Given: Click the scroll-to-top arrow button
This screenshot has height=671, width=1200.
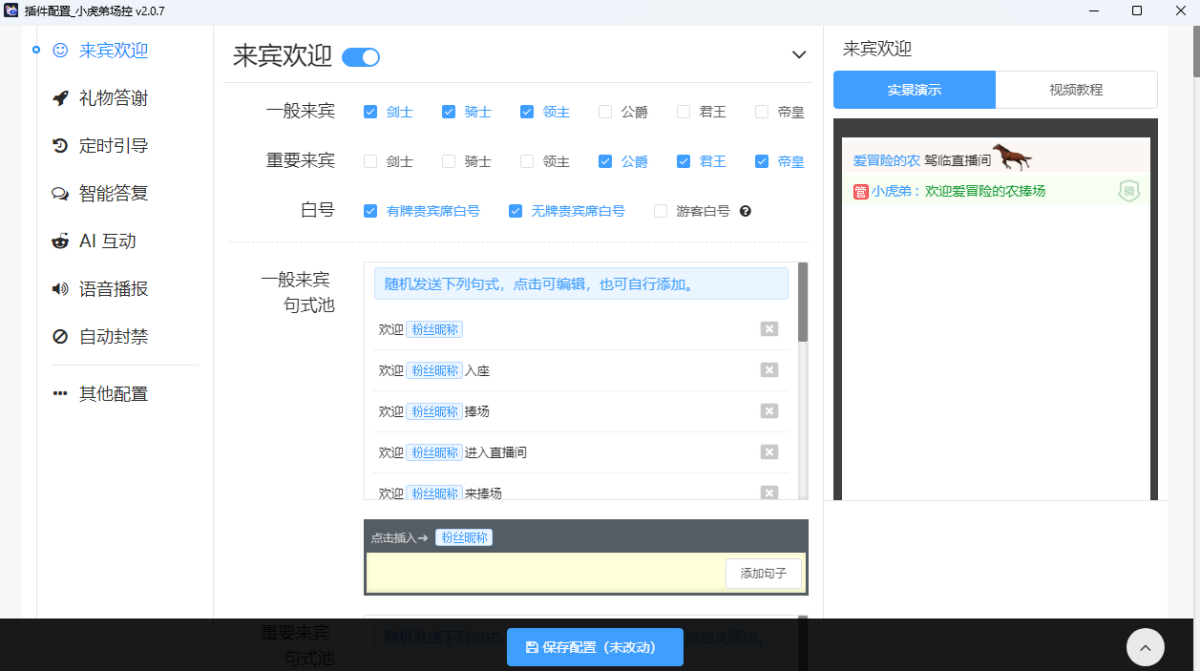Looking at the screenshot, I should pos(1145,647).
